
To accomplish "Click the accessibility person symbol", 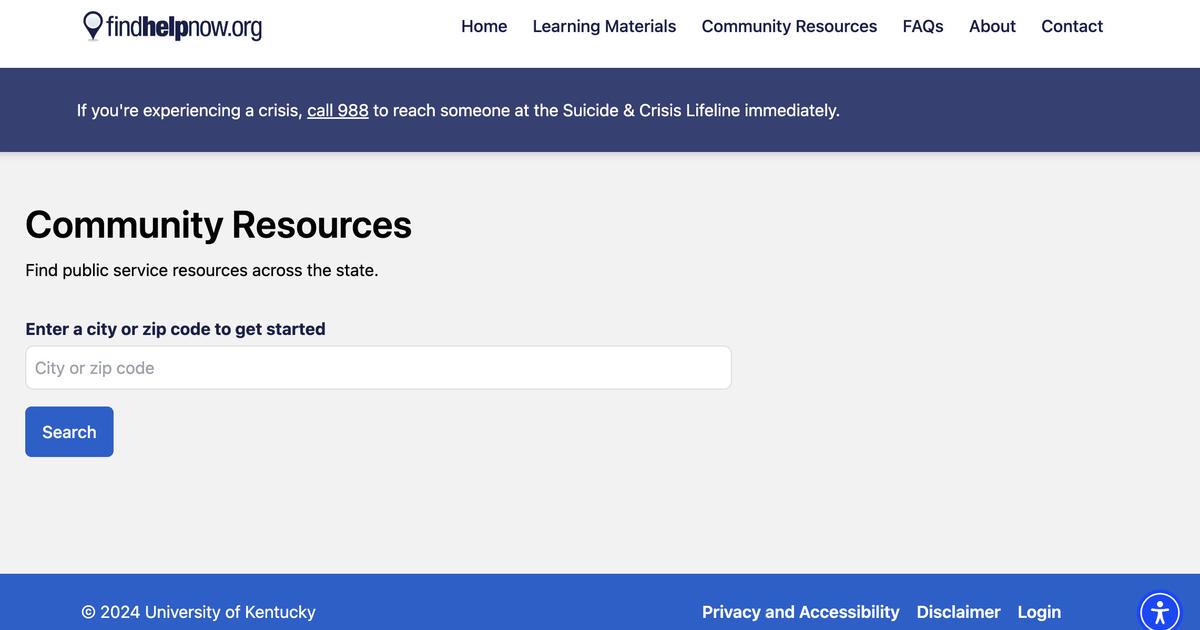I will click(1159, 611).
